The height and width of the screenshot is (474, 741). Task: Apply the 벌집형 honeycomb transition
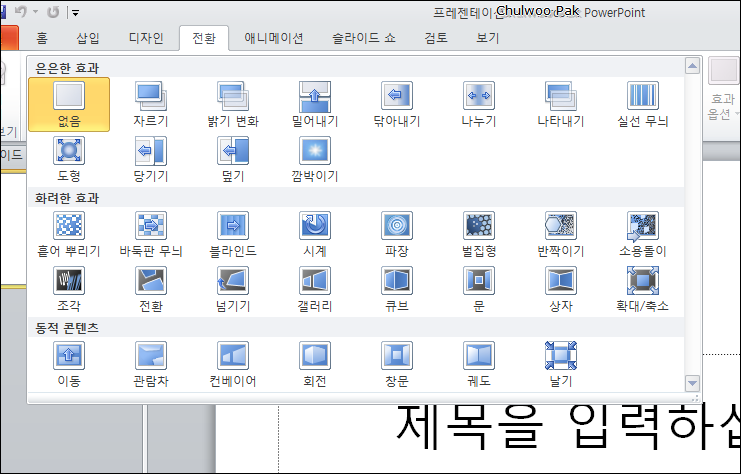tap(479, 233)
